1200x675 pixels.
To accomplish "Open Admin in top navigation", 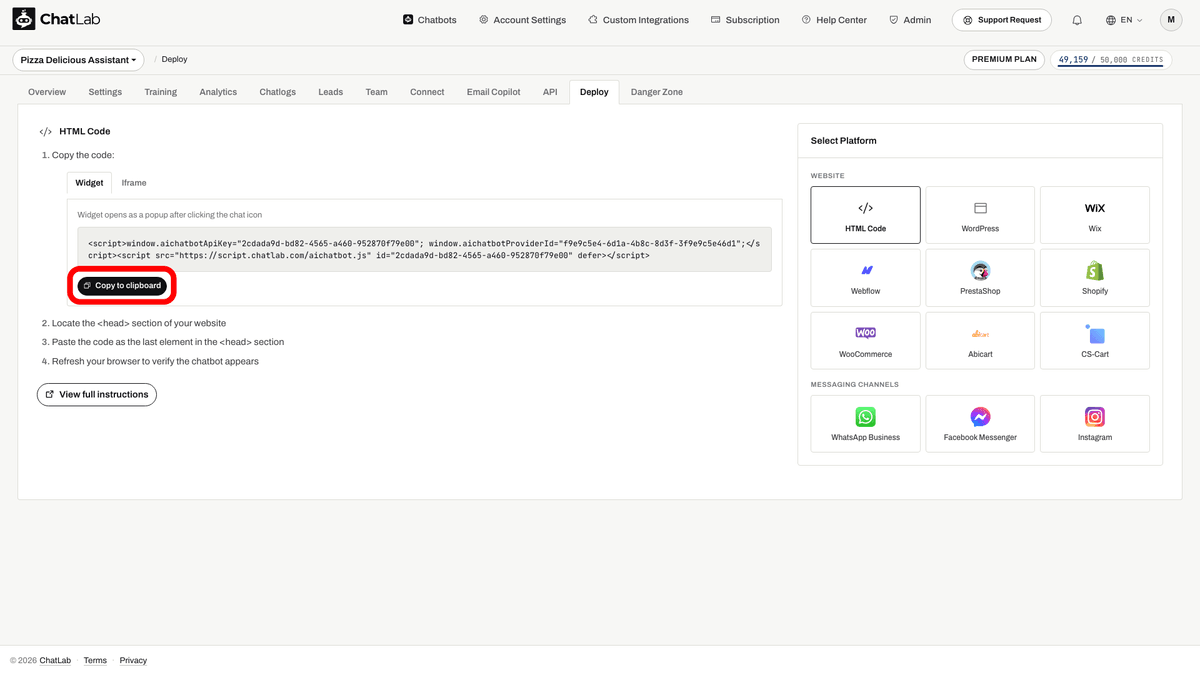I will click(x=910, y=20).
